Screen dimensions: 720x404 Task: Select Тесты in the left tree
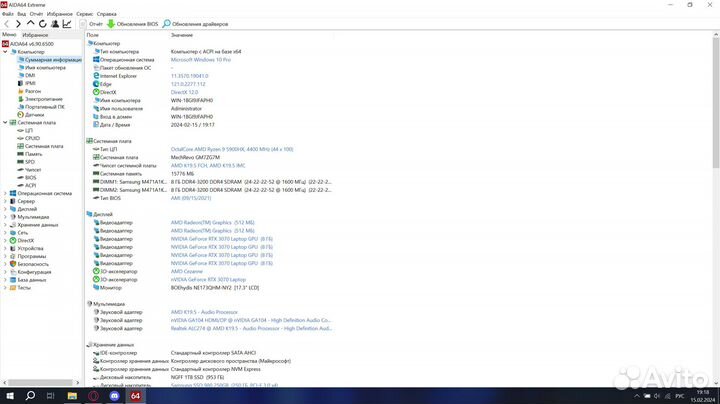[23, 287]
